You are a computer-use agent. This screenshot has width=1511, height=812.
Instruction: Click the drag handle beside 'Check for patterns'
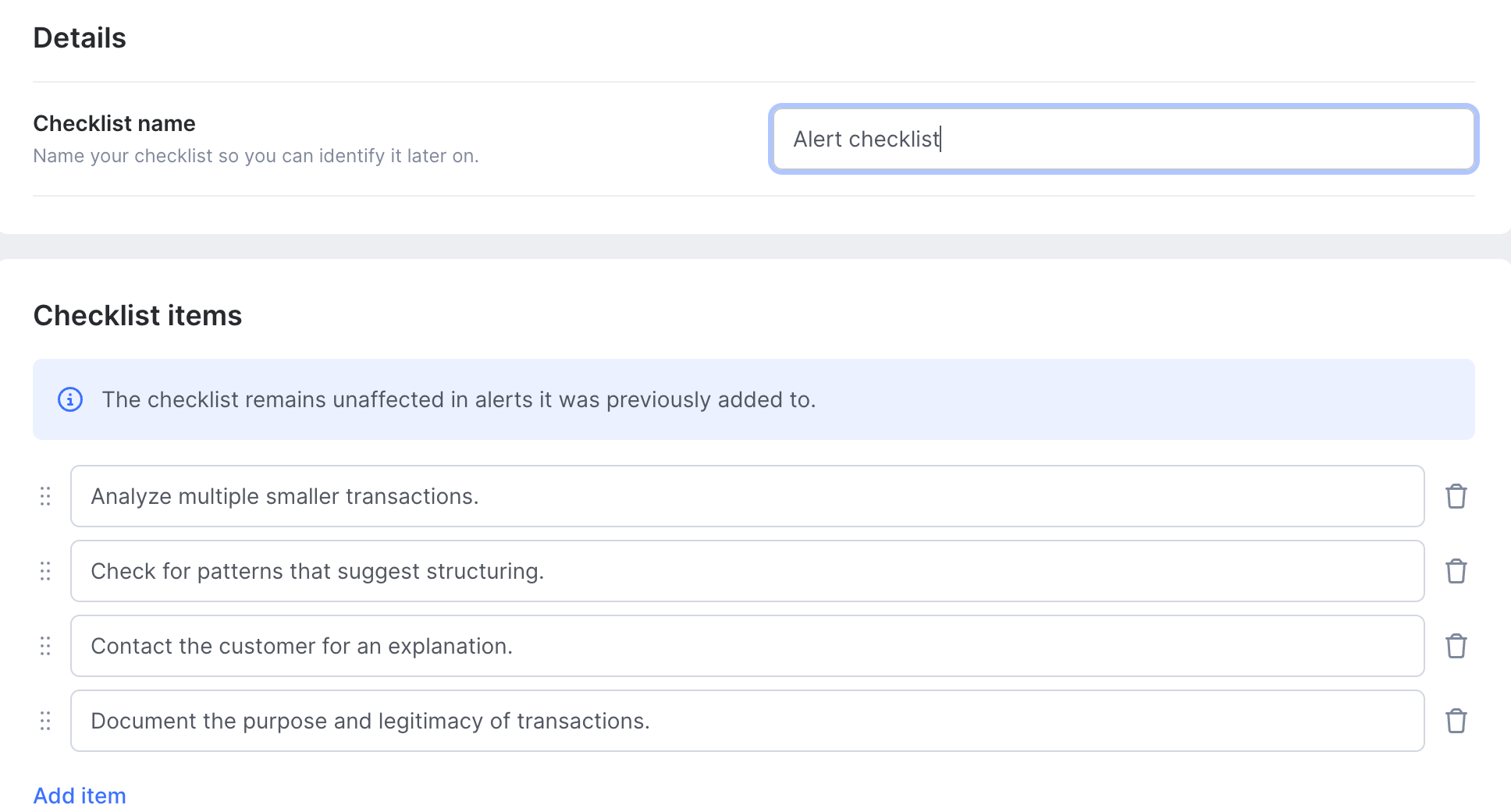(x=45, y=571)
